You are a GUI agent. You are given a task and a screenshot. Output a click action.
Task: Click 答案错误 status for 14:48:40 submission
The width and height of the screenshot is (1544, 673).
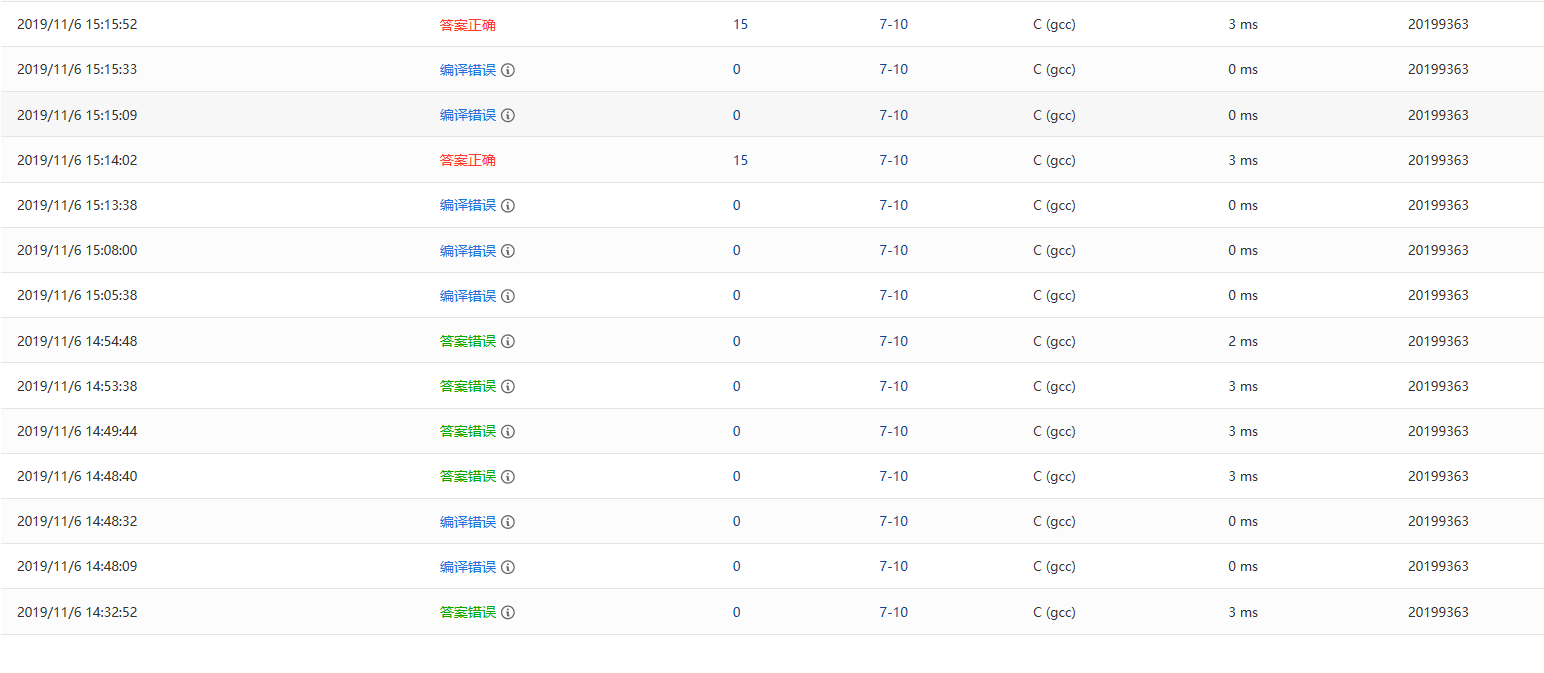(x=468, y=476)
